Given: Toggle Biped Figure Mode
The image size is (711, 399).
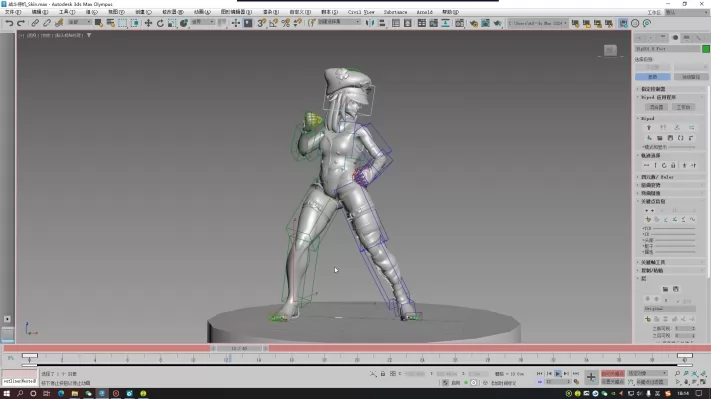Looking at the screenshot, I should click(649, 128).
